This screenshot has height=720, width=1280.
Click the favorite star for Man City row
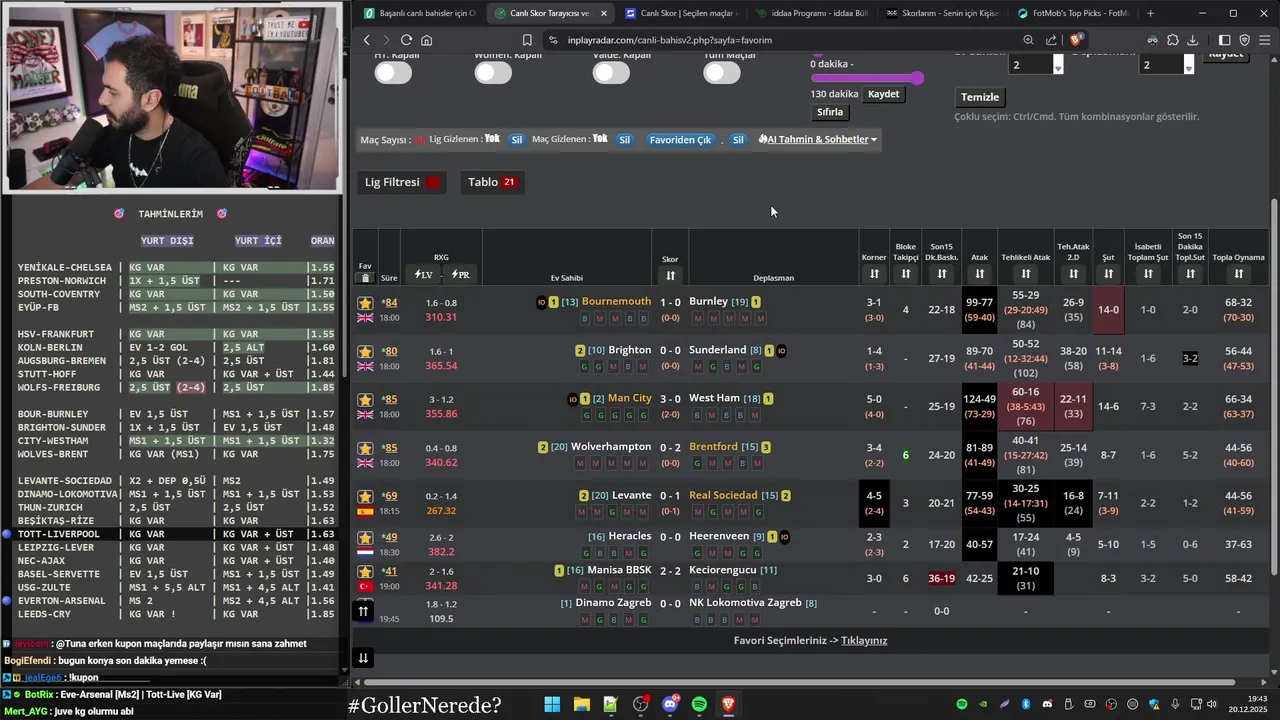coord(365,399)
